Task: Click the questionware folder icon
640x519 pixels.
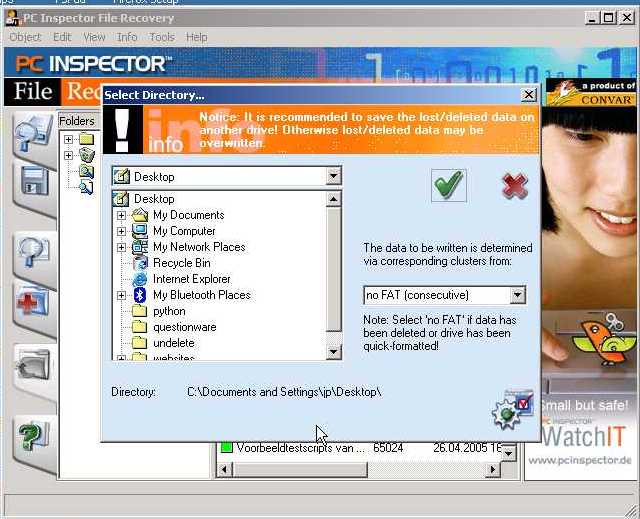Action: 140,327
